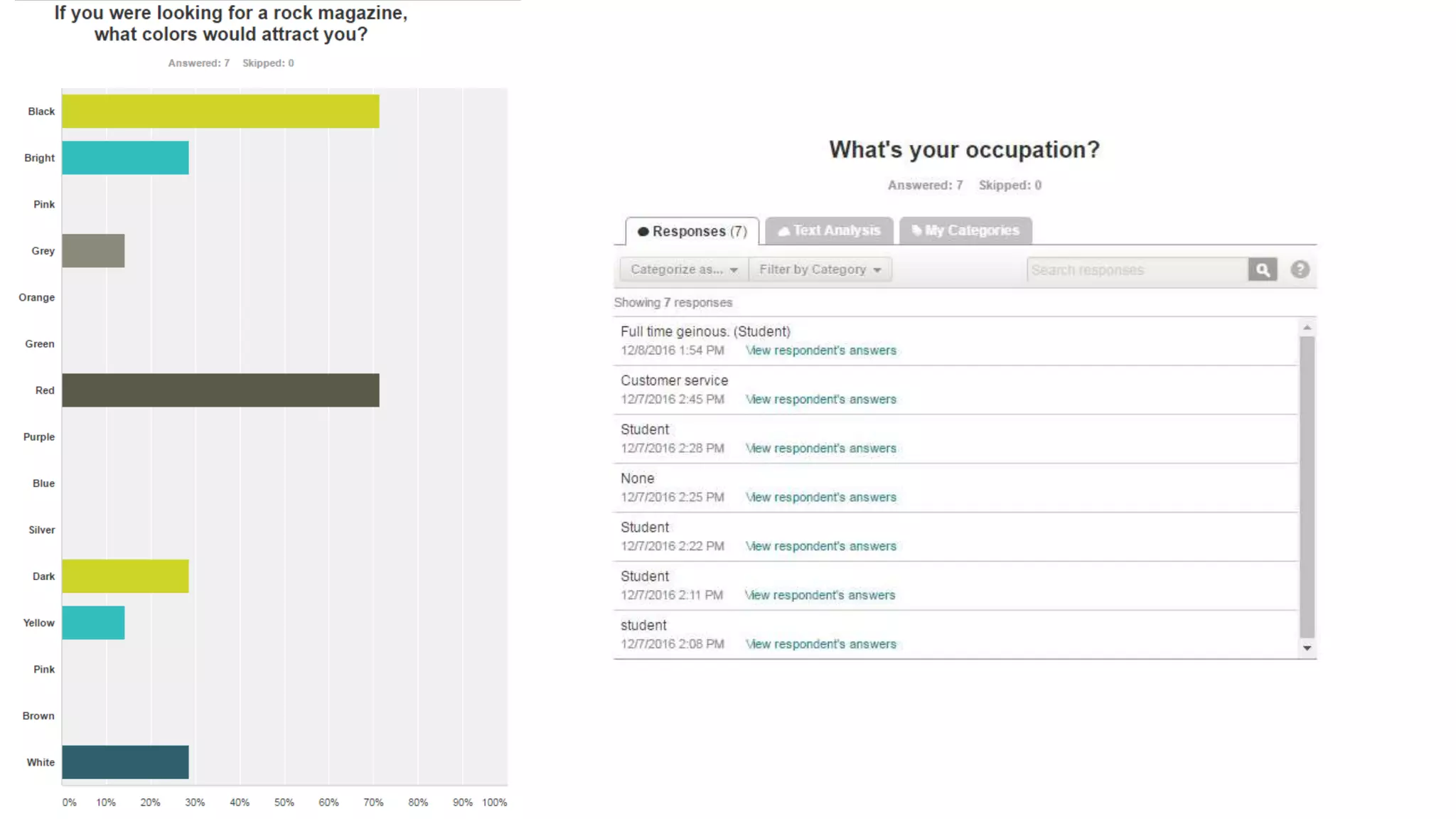Type in the Search responses field
The width and height of the screenshot is (1456, 819).
(x=1137, y=270)
